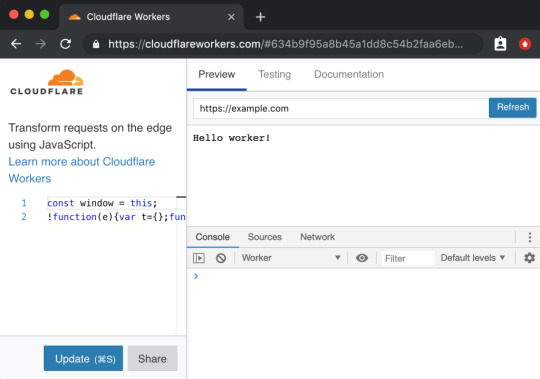Open the Documentation tab
Screen dimensions: 540x379
pos(349,74)
